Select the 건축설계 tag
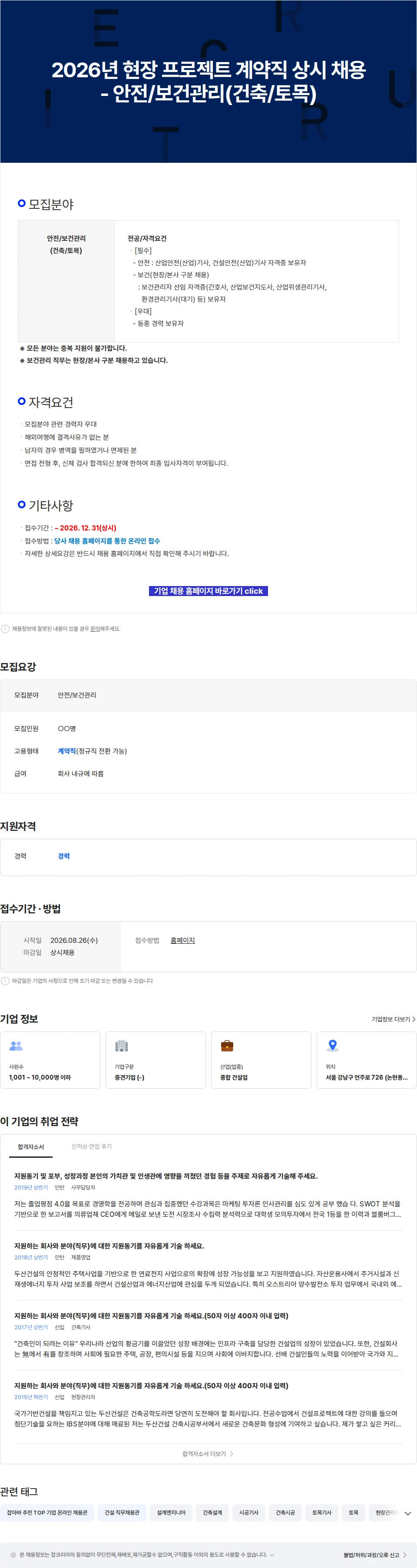 212,1512
